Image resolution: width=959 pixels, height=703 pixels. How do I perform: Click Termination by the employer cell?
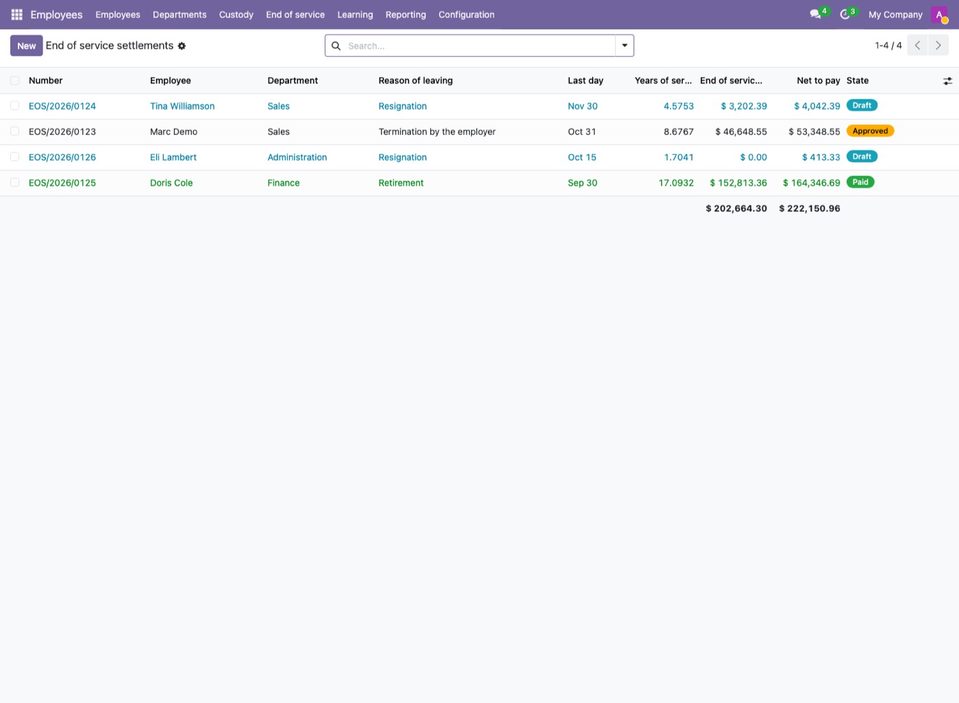coord(437,132)
